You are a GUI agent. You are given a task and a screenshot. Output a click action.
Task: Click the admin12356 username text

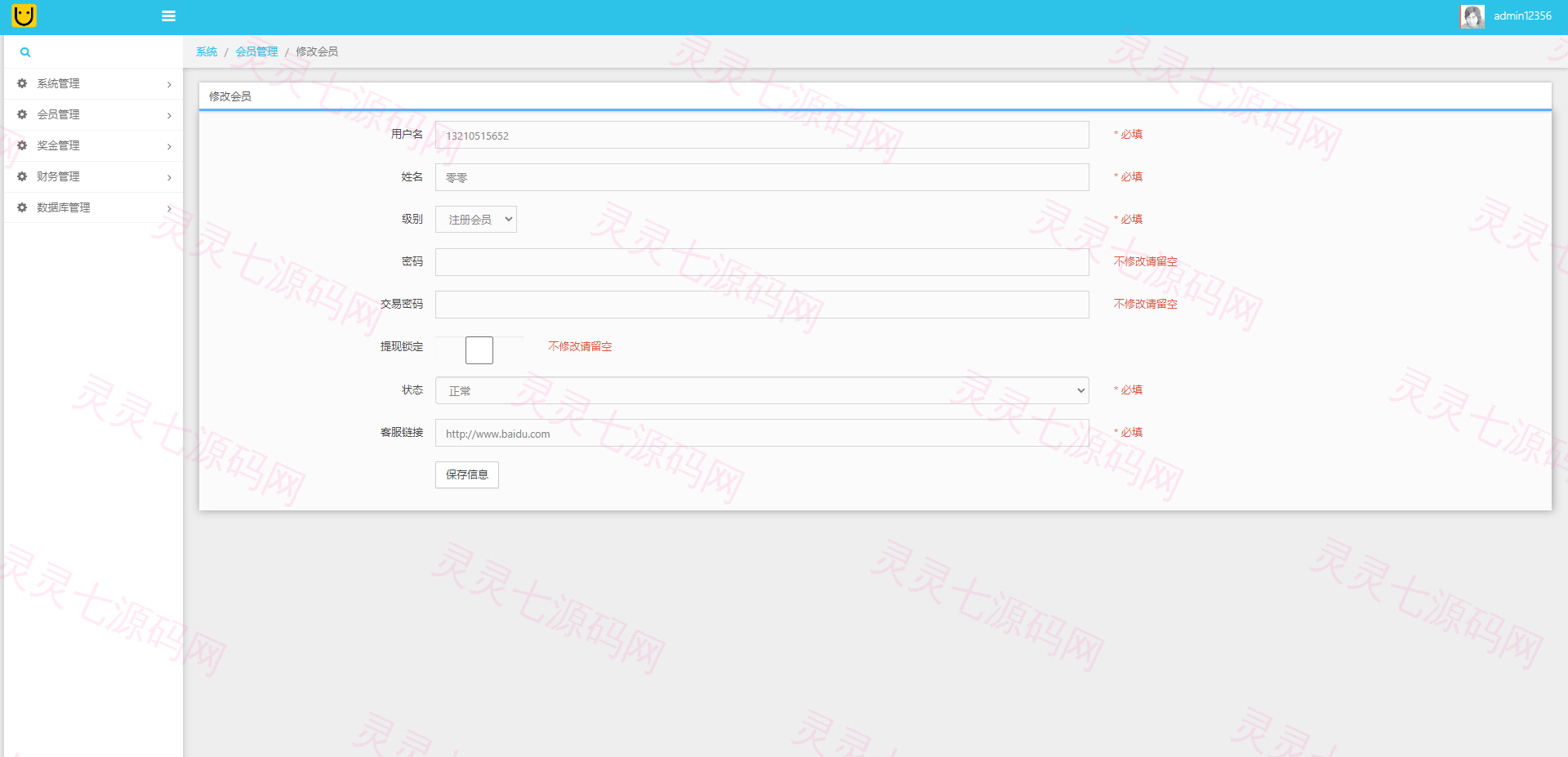(1522, 16)
